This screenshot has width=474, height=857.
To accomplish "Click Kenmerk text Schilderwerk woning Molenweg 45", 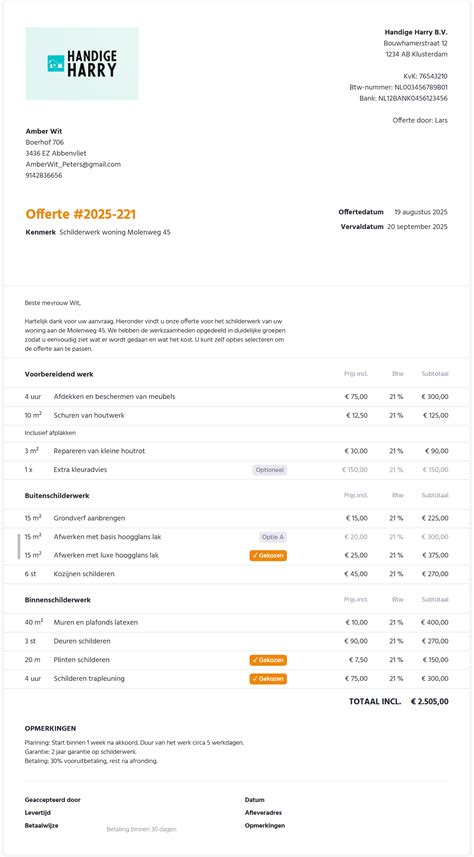I will pos(115,232).
